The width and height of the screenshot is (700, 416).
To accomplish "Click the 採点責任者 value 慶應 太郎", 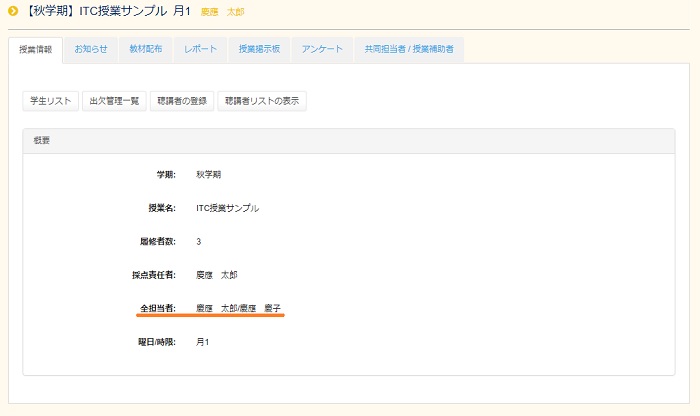I will click(216, 274).
